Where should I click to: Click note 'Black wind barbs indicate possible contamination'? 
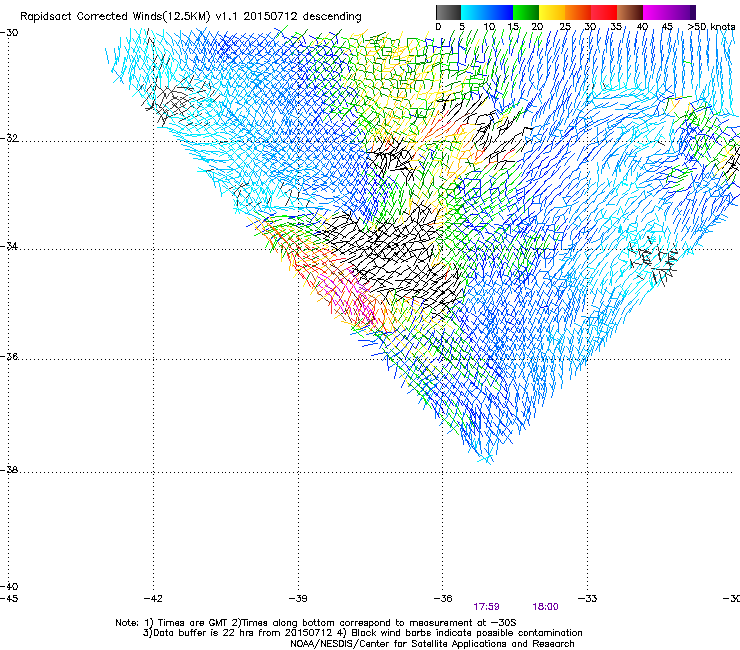[467, 633]
